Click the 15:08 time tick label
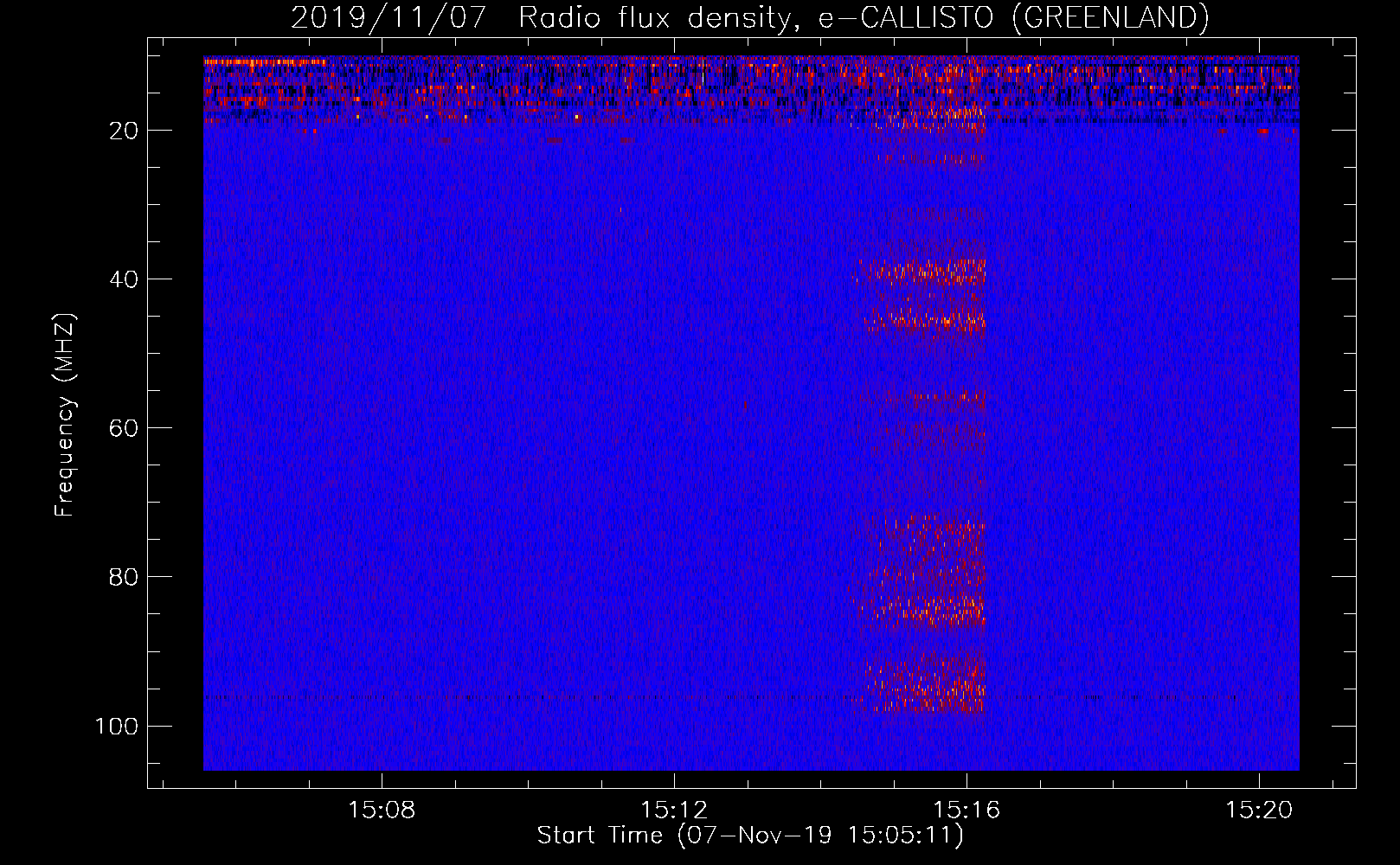The width and height of the screenshot is (1400, 865). [x=382, y=810]
